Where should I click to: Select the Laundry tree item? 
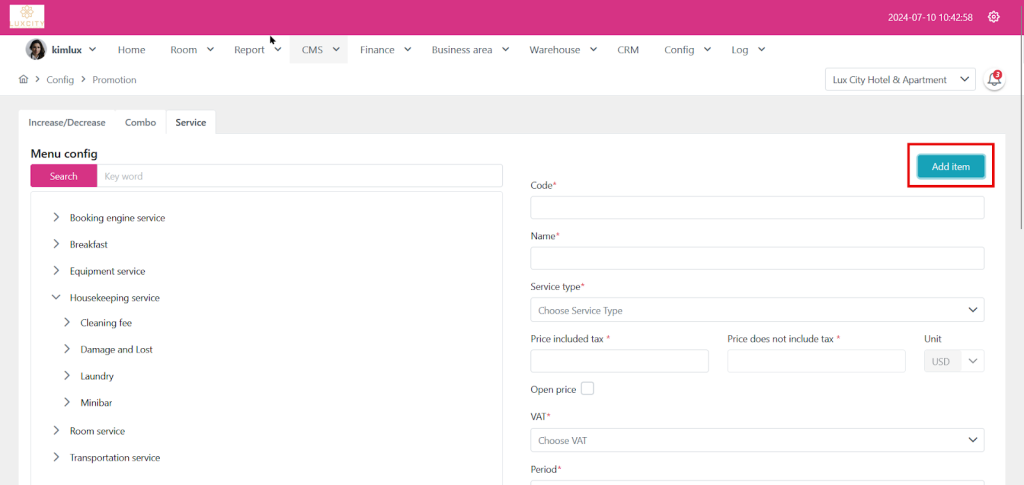[x=97, y=376]
